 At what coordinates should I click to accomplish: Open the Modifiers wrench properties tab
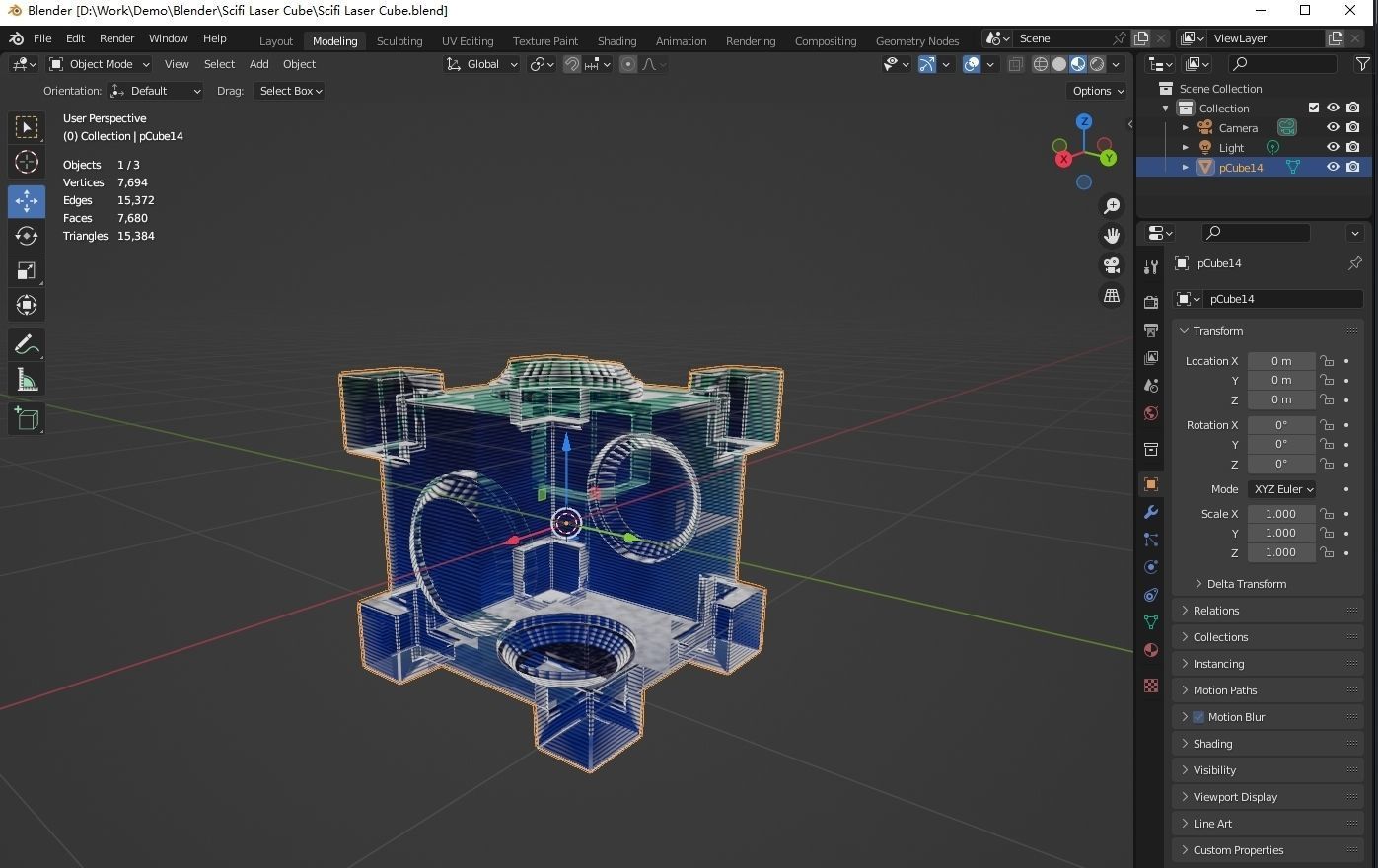pos(1151,512)
